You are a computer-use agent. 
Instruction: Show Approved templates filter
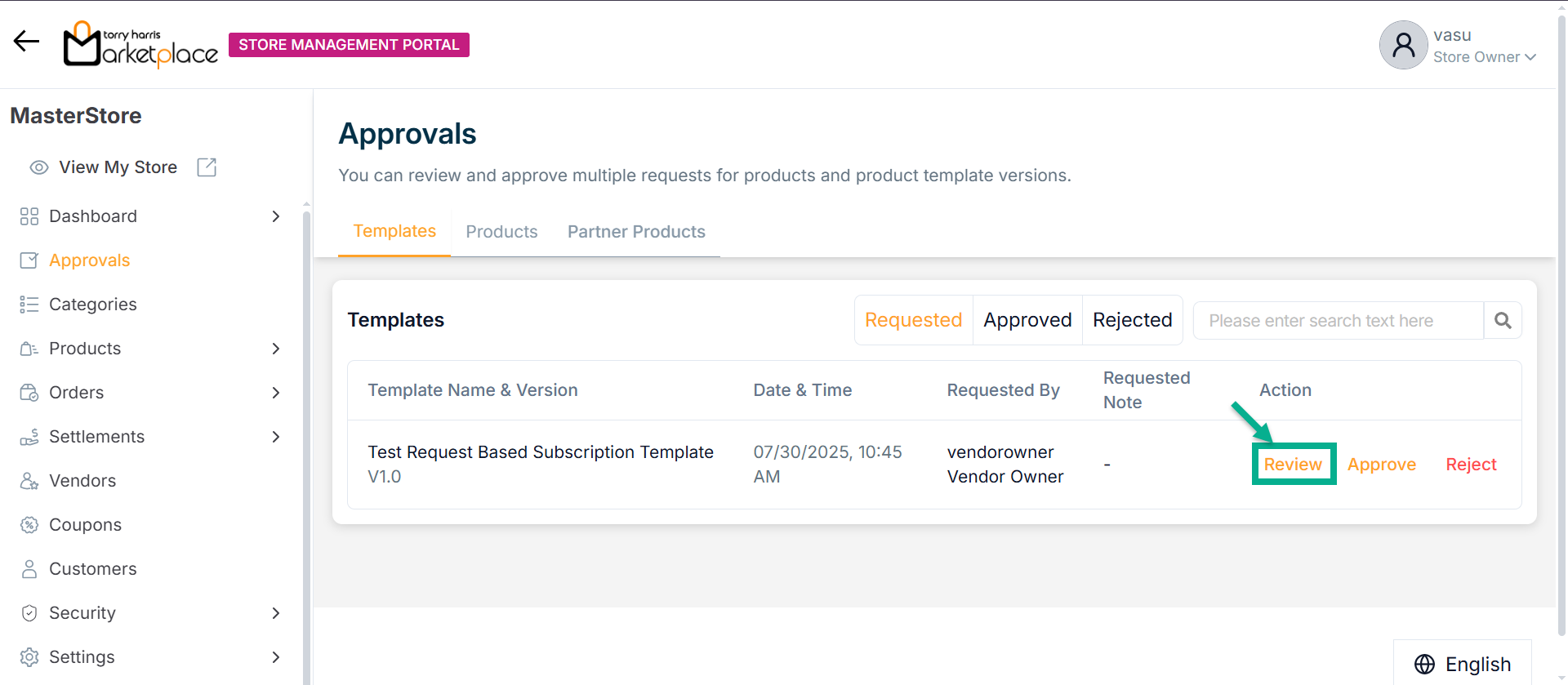click(x=1027, y=320)
